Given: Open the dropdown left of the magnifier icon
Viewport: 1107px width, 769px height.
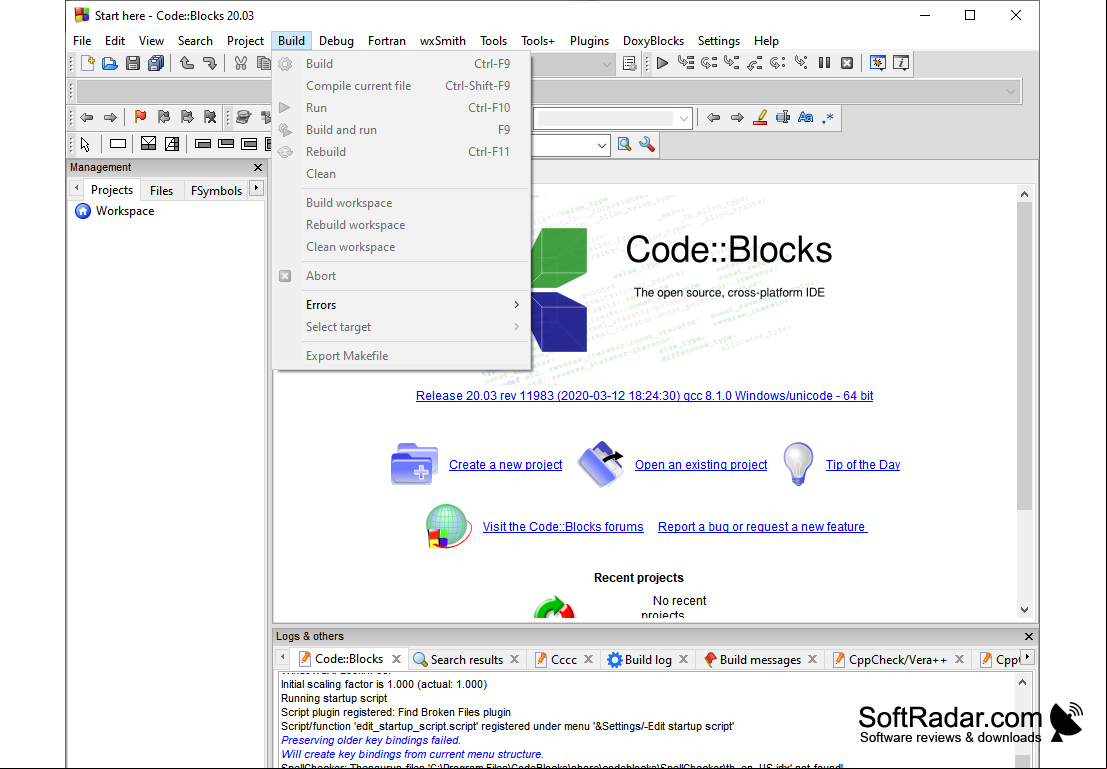Looking at the screenshot, I should [x=602, y=145].
